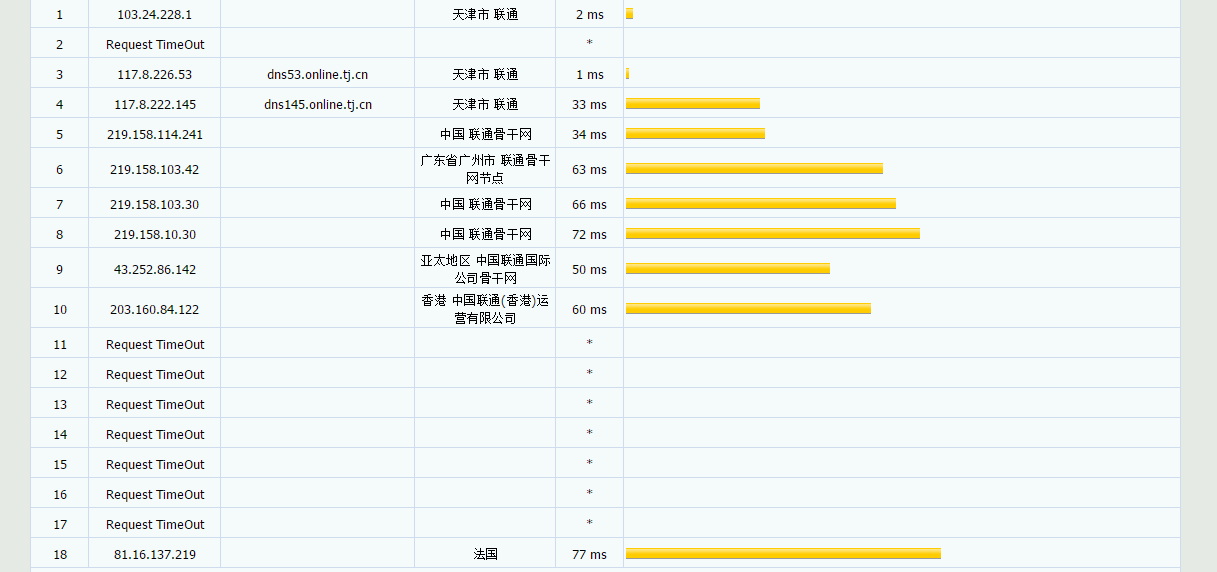Click IP address 219.158.114.241

tap(154, 135)
